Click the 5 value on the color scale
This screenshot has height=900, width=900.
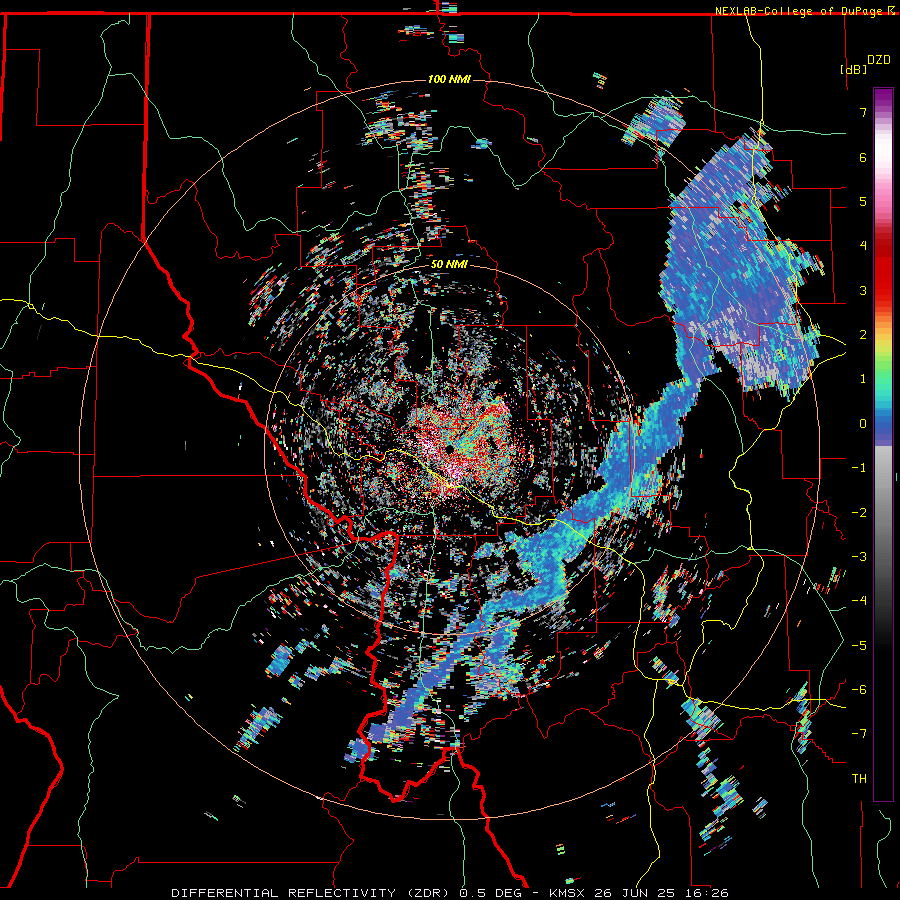pyautogui.click(x=863, y=201)
